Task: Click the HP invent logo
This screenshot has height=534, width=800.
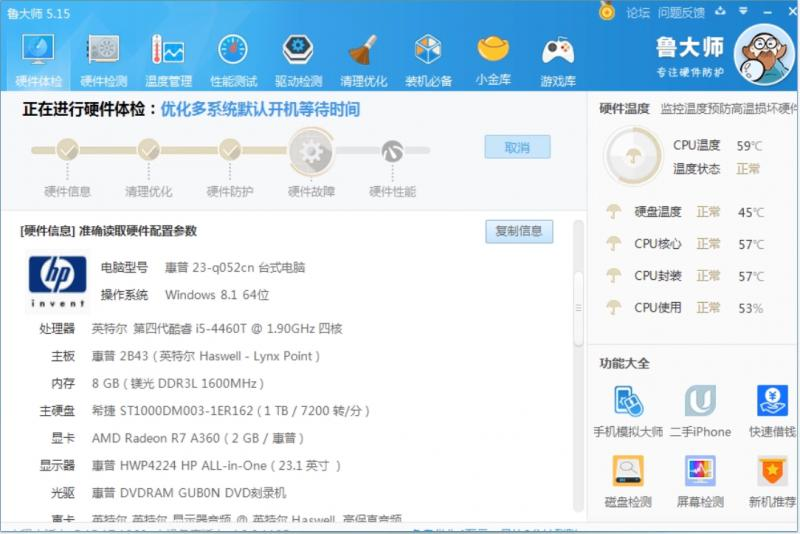Action: pyautogui.click(x=57, y=281)
